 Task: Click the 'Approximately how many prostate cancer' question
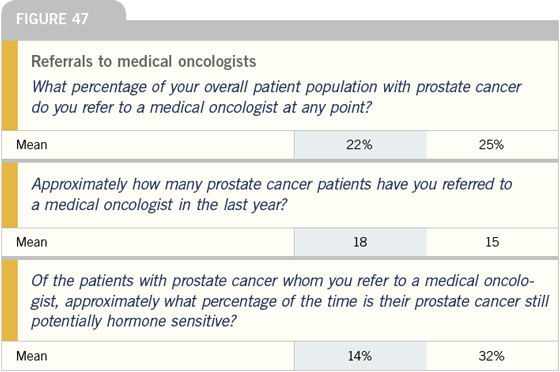click(271, 195)
